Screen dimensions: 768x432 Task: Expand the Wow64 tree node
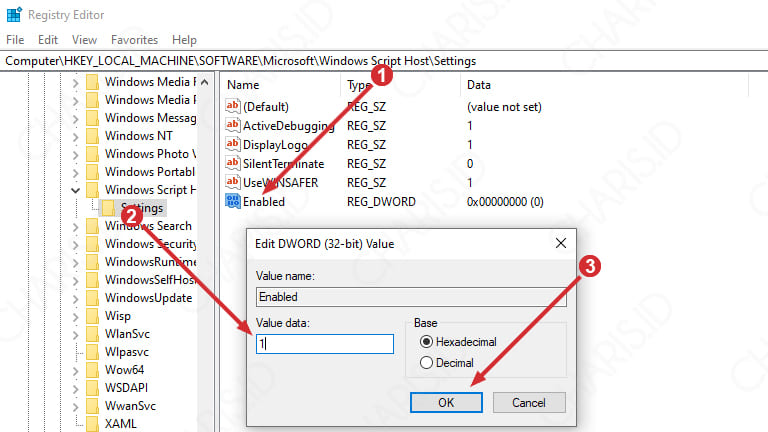pyautogui.click(x=75, y=370)
